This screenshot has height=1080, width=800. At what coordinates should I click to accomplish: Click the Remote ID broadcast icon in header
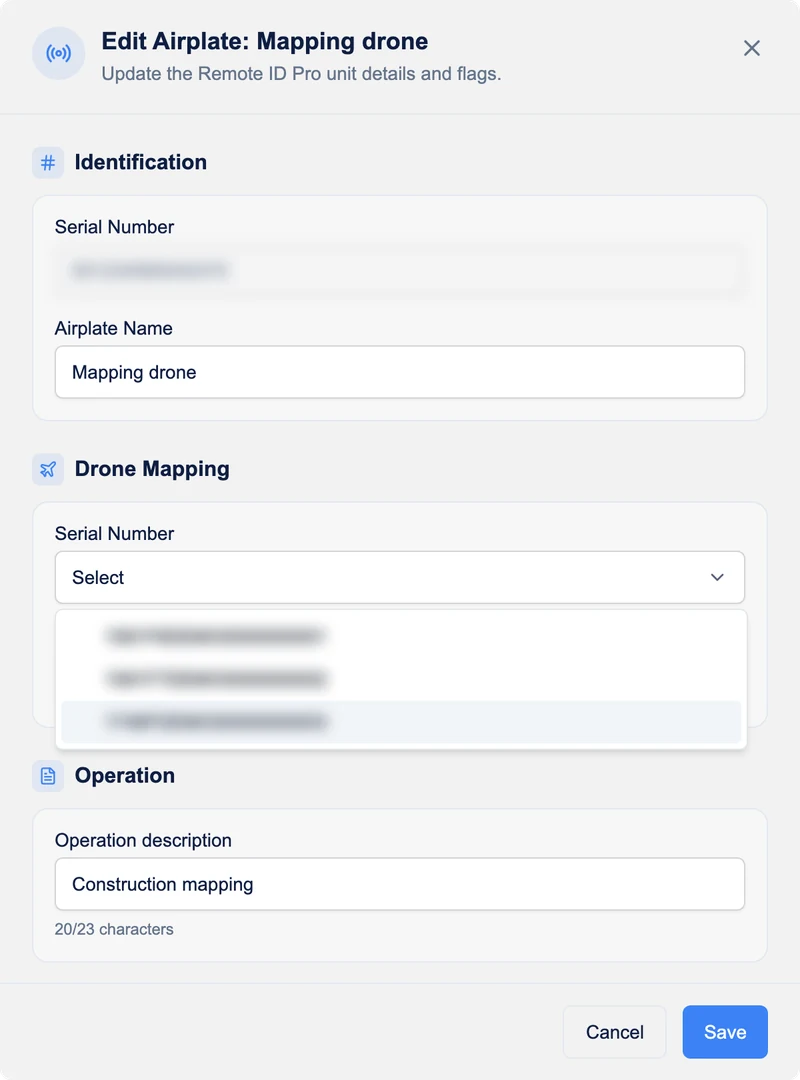59,53
